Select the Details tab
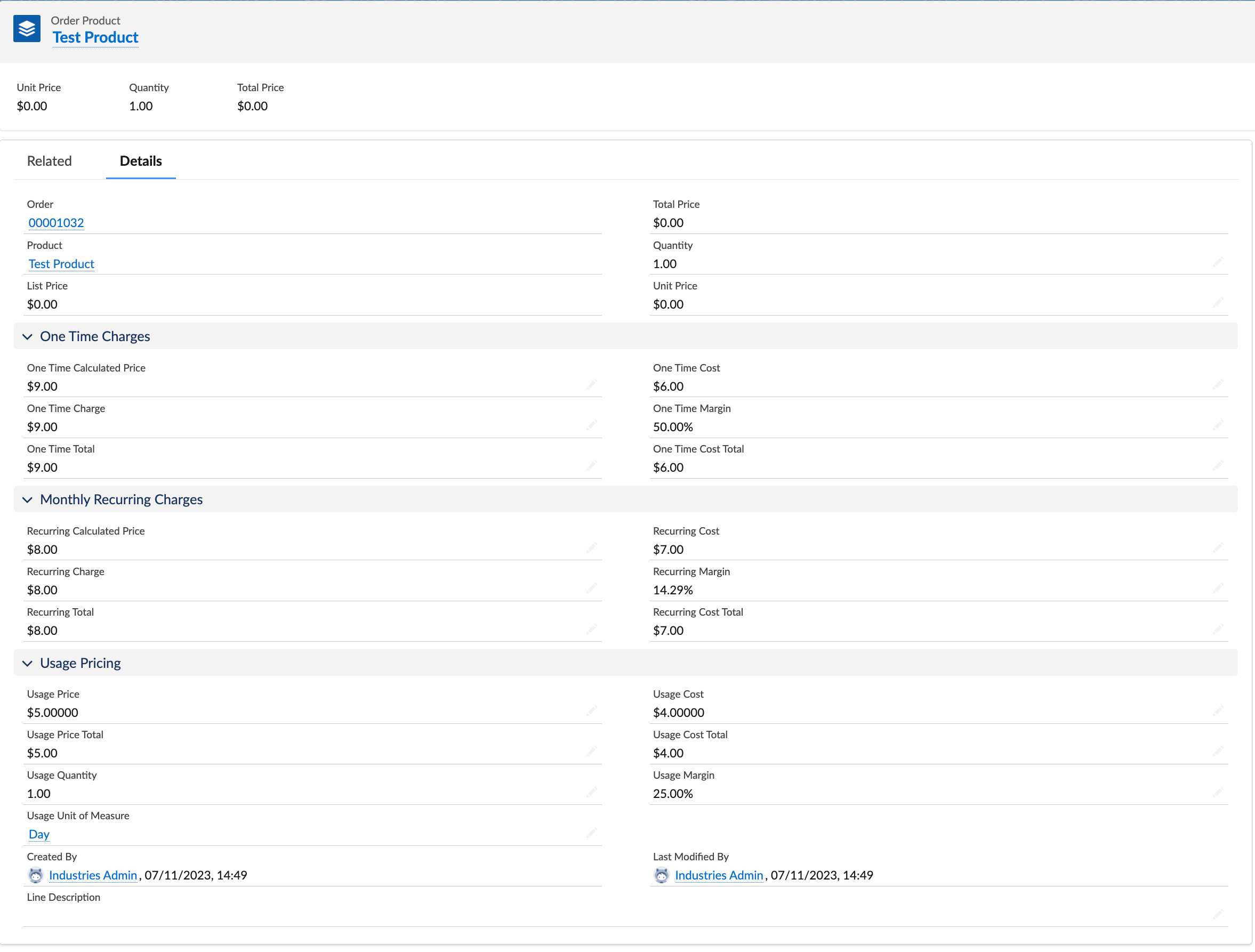Viewport: 1255px width, 952px height. tap(140, 161)
